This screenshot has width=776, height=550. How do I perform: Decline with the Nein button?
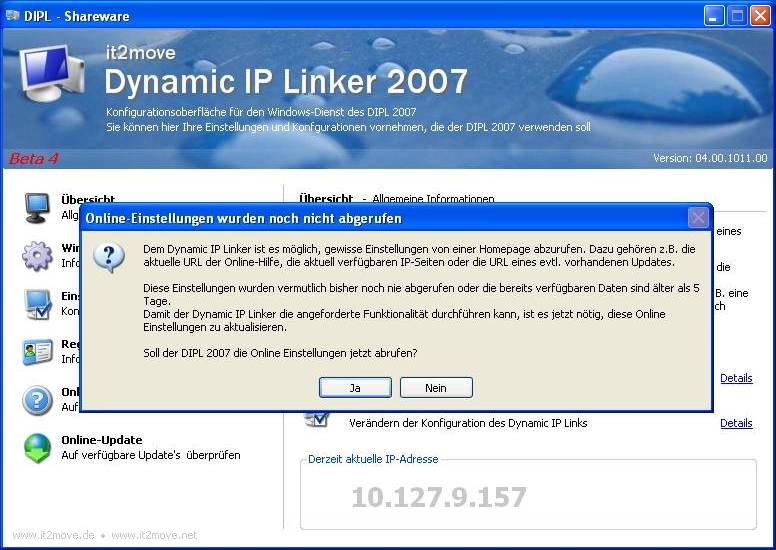[x=436, y=388]
